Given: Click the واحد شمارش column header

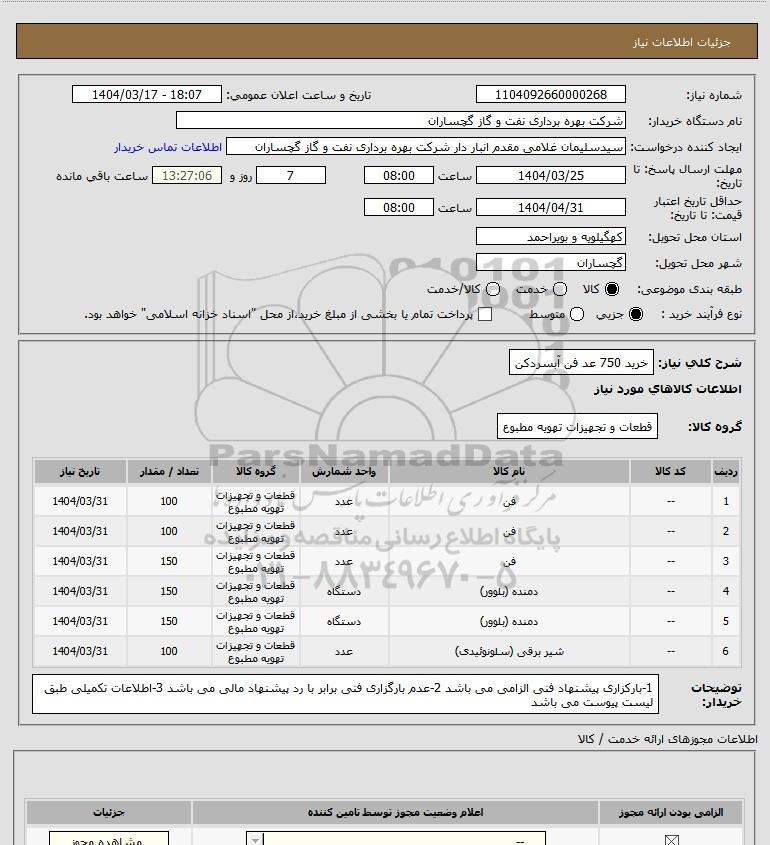Looking at the screenshot, I should click(344, 471).
